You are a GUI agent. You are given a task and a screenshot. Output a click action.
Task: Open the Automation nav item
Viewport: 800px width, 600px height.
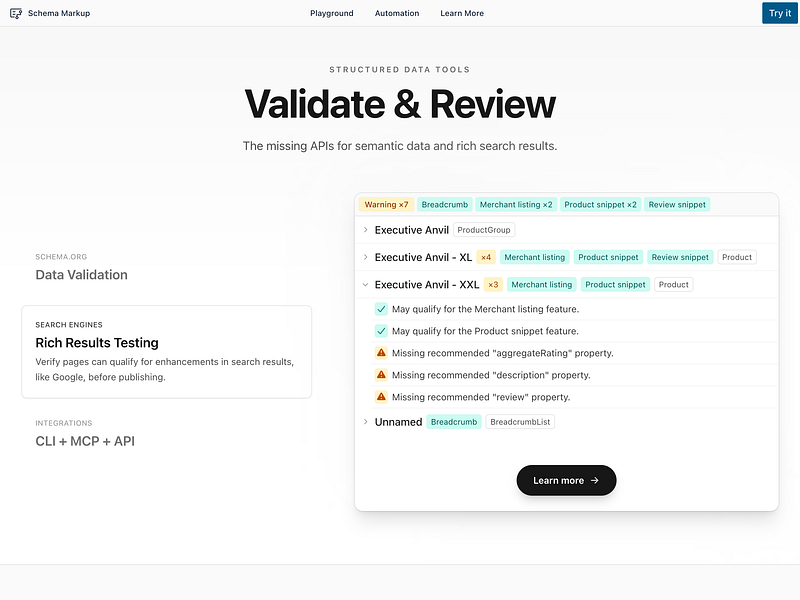click(397, 13)
